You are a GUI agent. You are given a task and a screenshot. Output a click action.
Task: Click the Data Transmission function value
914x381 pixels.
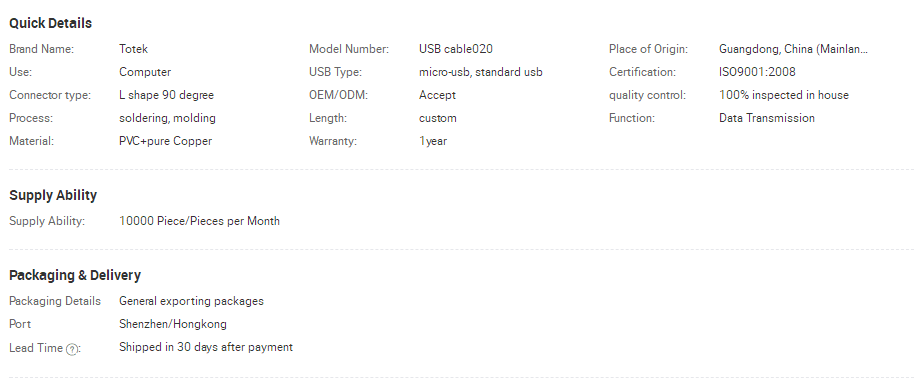tap(767, 118)
